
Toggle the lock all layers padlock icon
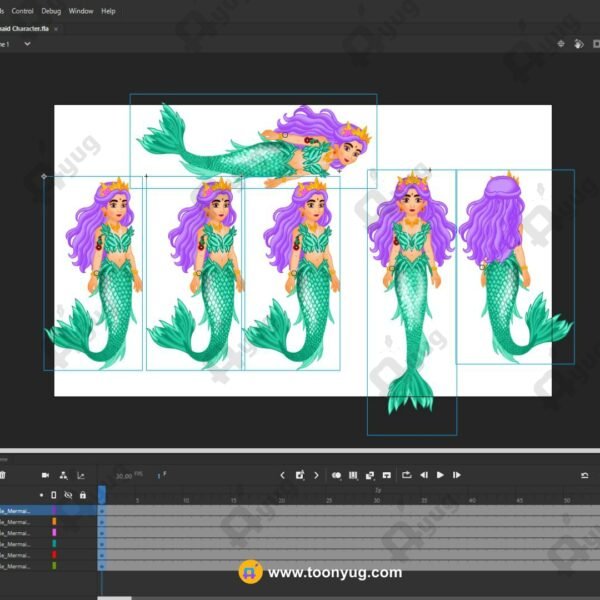coord(82,495)
